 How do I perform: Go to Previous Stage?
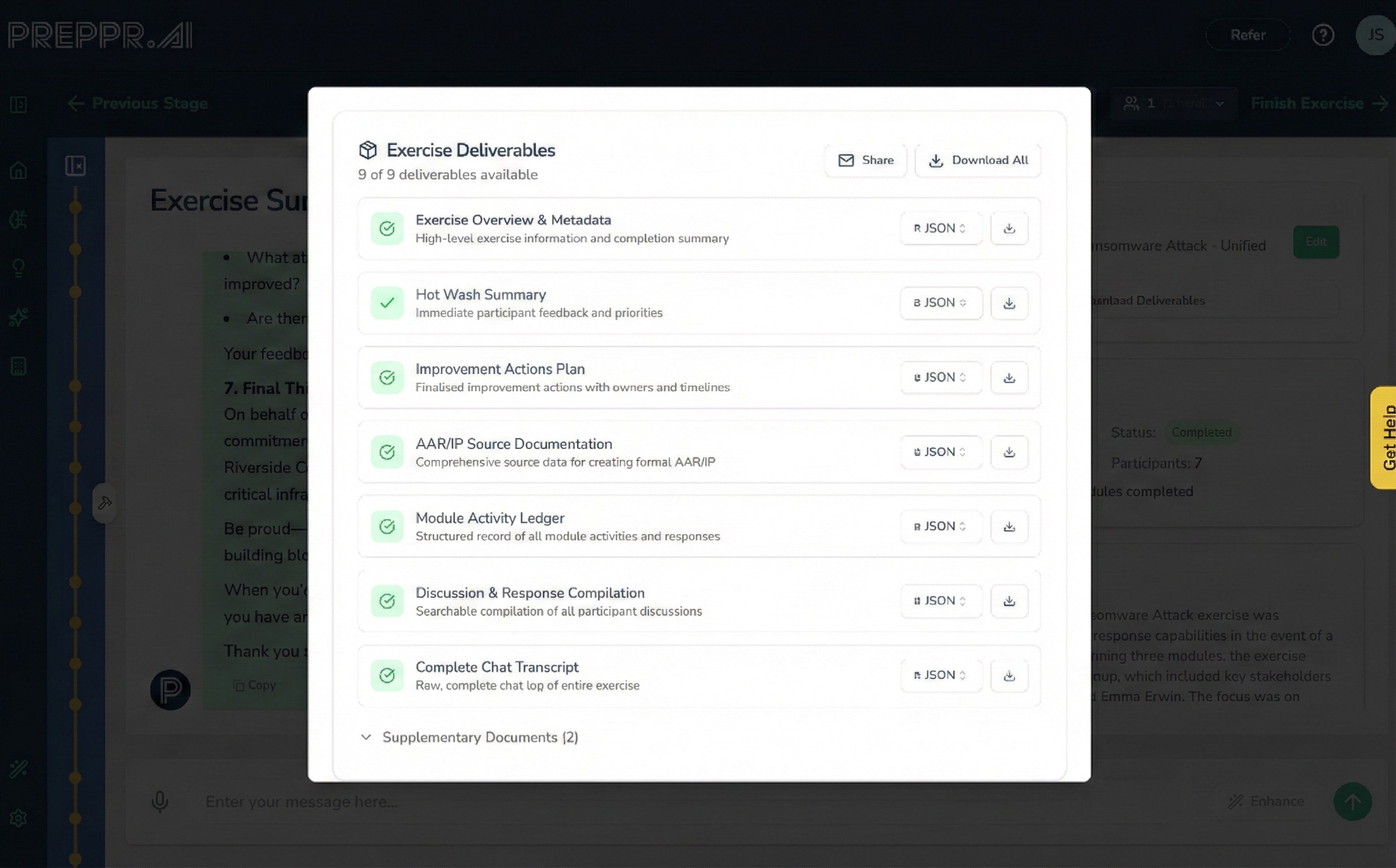(x=138, y=103)
